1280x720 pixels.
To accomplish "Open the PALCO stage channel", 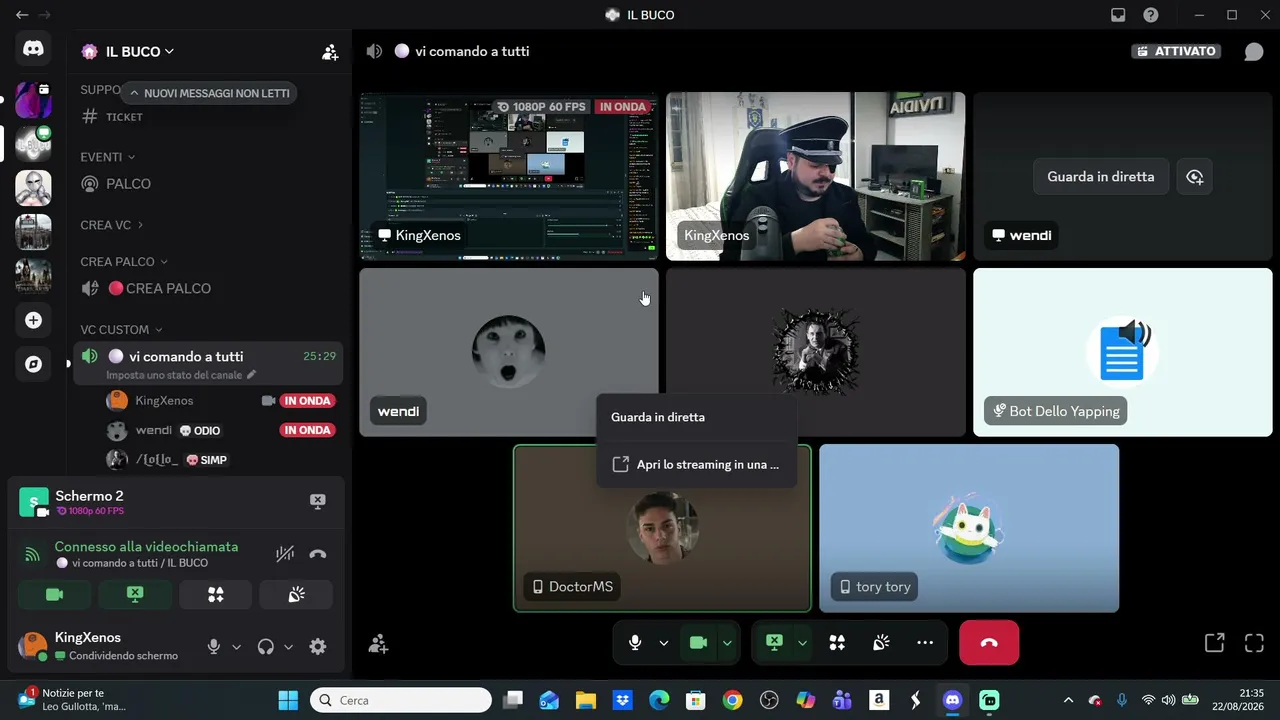I will click(x=208, y=184).
